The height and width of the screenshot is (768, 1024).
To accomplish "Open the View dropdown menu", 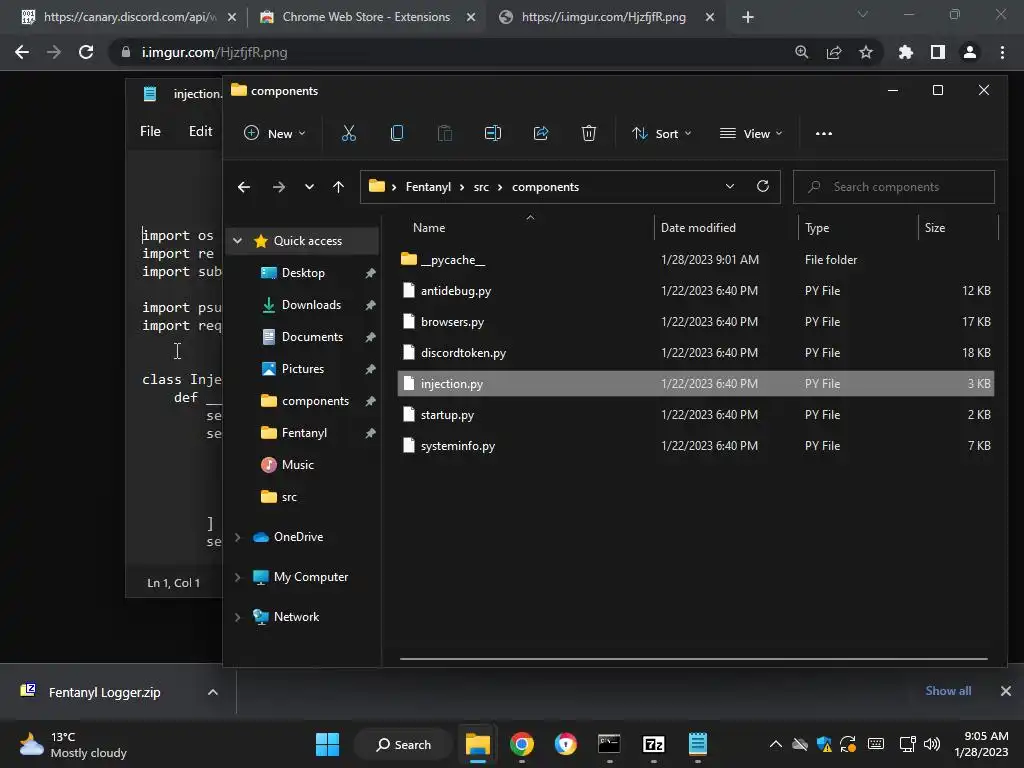I will tap(750, 133).
